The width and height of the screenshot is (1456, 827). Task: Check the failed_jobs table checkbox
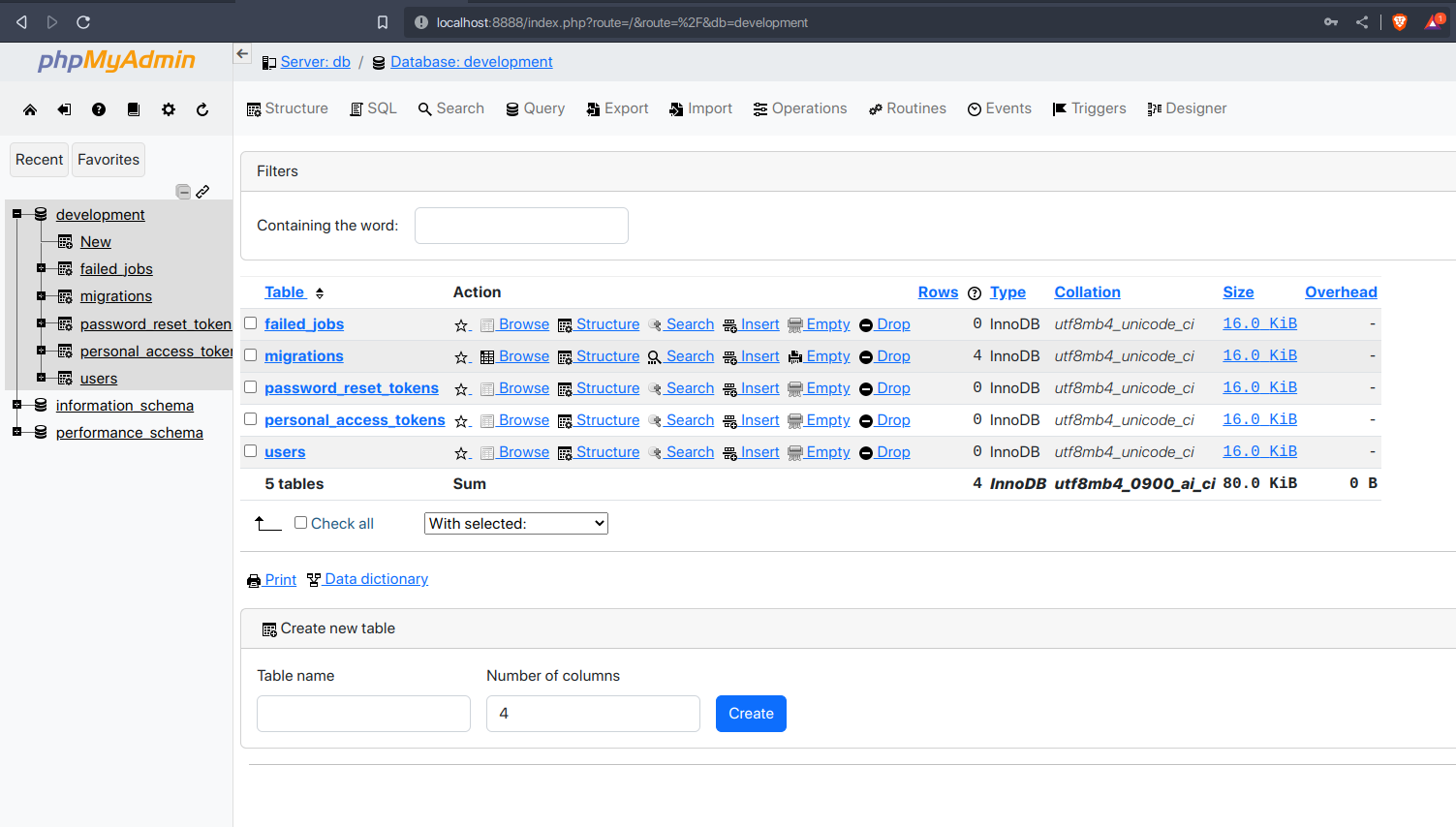(250, 323)
